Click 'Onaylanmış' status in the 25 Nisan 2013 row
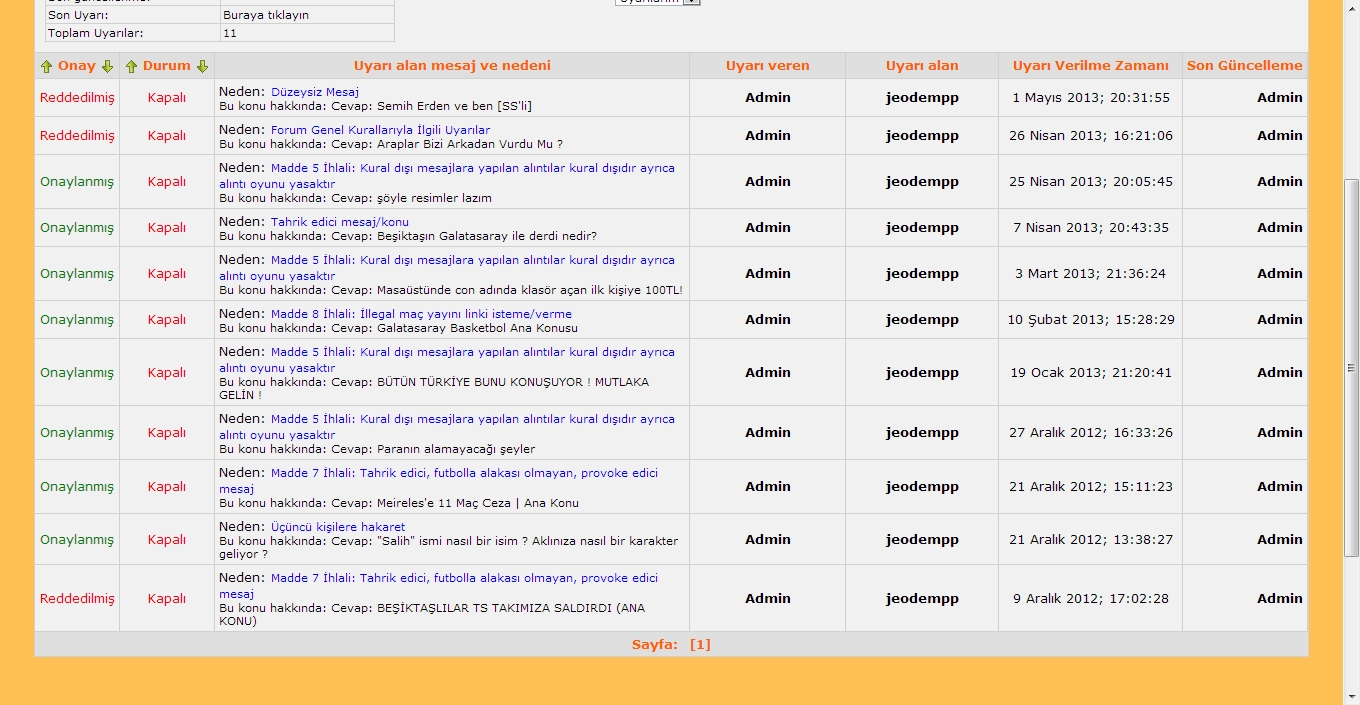This screenshot has width=1360, height=705. pos(77,182)
